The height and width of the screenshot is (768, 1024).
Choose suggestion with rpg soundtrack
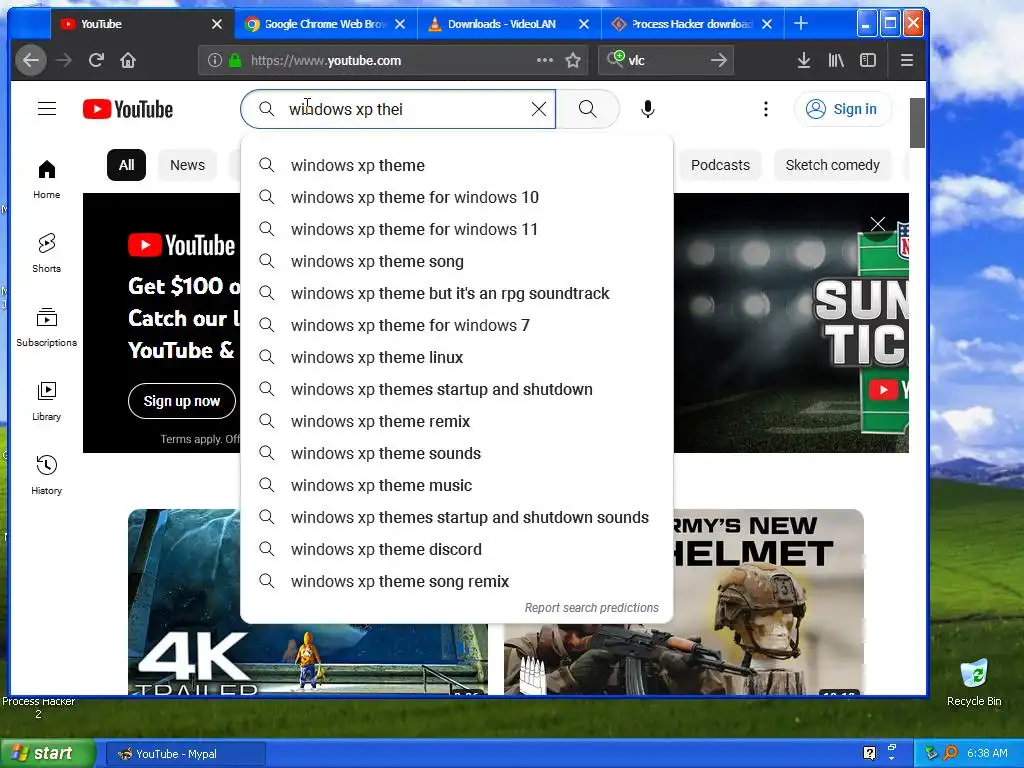tap(456, 293)
